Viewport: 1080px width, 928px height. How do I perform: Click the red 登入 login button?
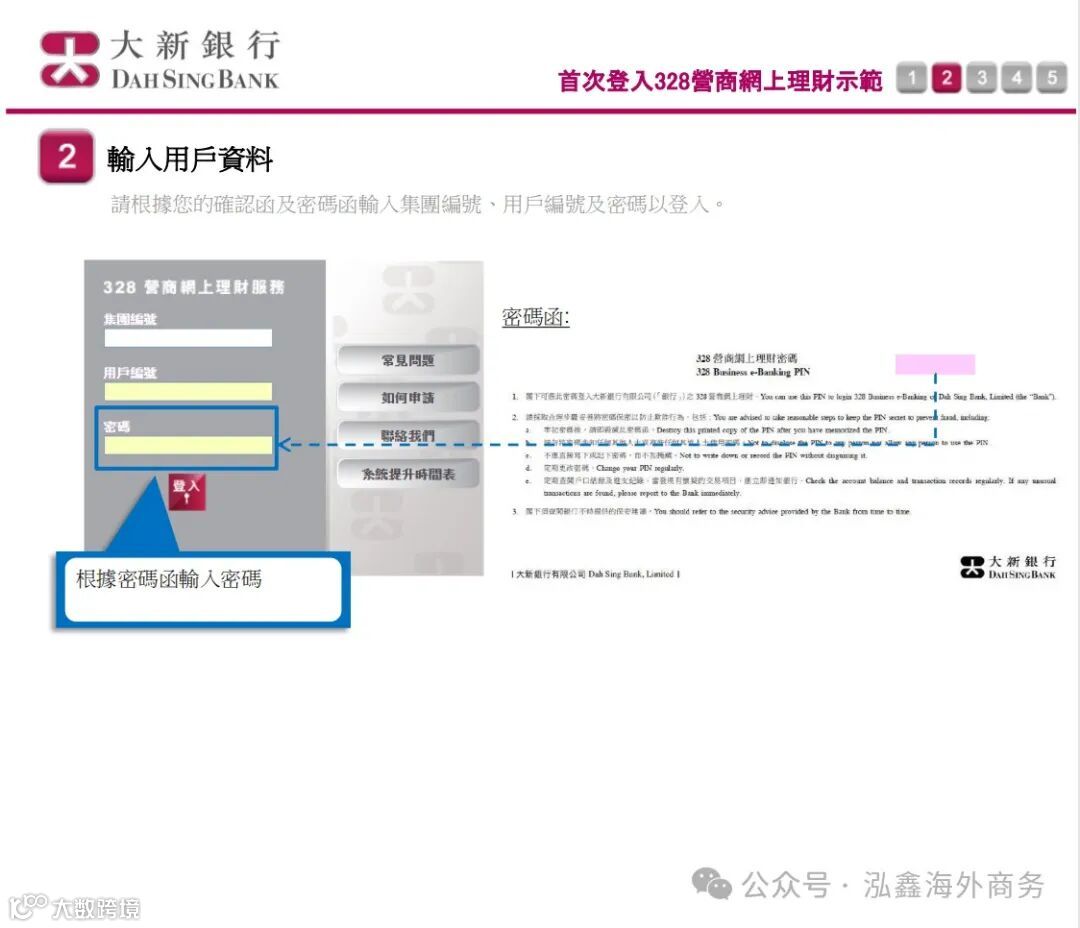click(187, 492)
